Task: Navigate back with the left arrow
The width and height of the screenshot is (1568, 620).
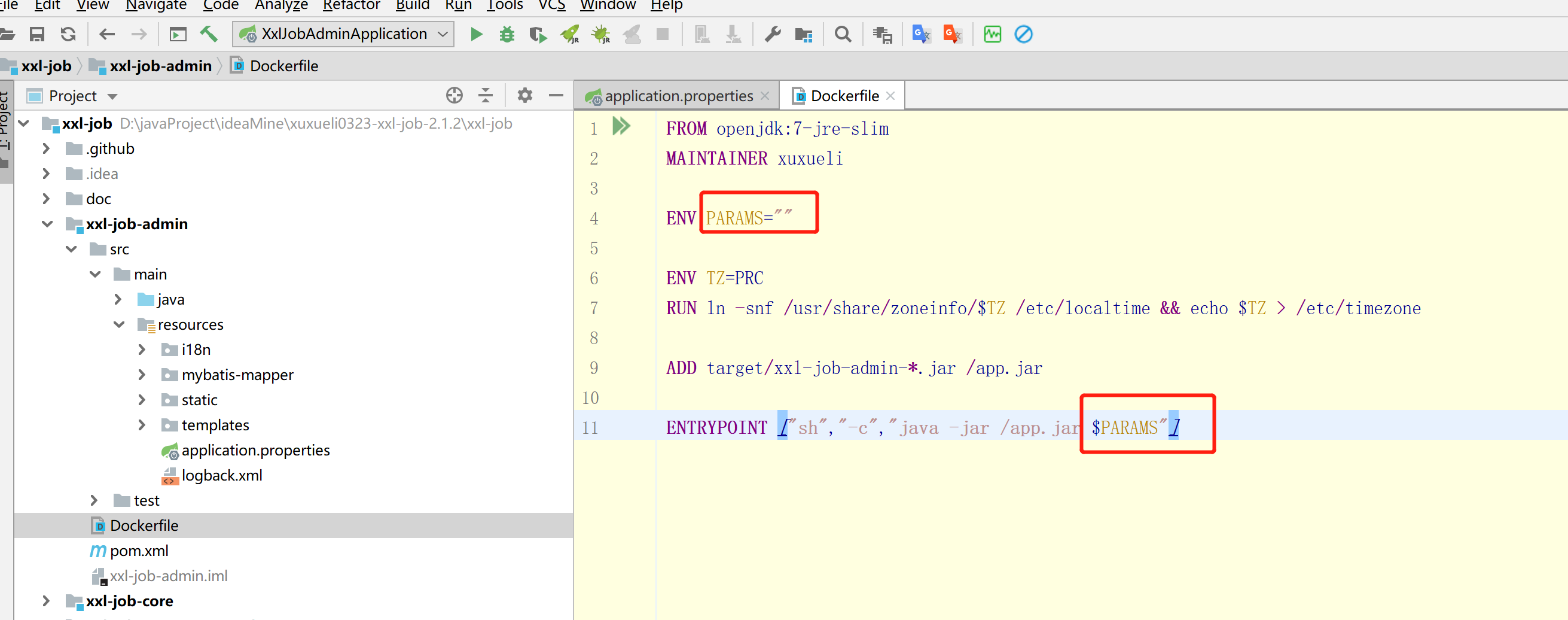Action: [107, 34]
